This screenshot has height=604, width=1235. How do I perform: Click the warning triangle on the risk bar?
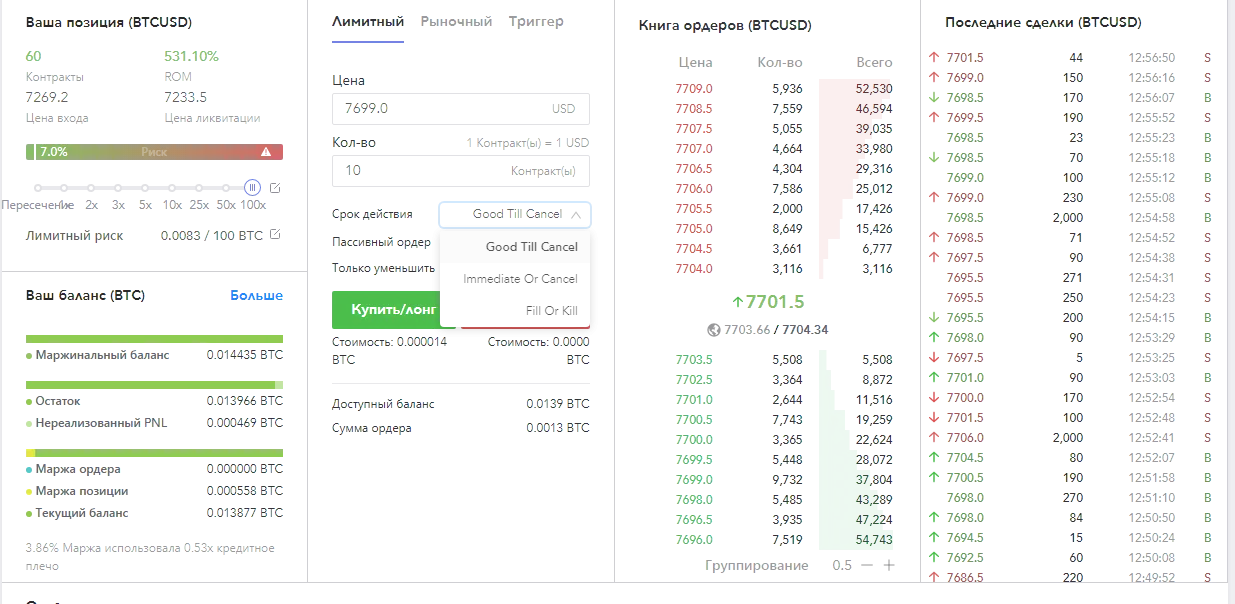click(x=266, y=152)
